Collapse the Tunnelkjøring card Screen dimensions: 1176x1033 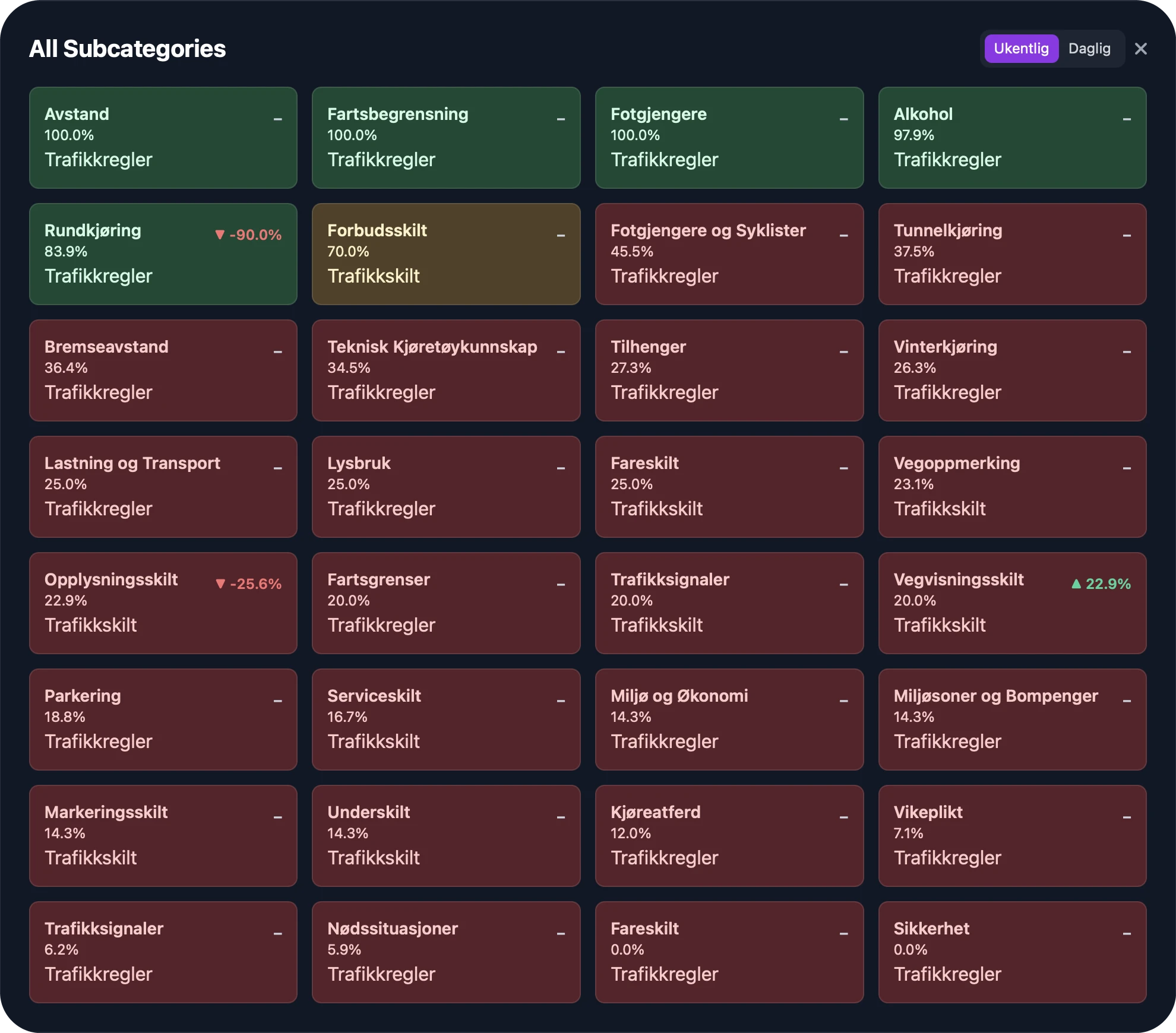(x=1126, y=236)
